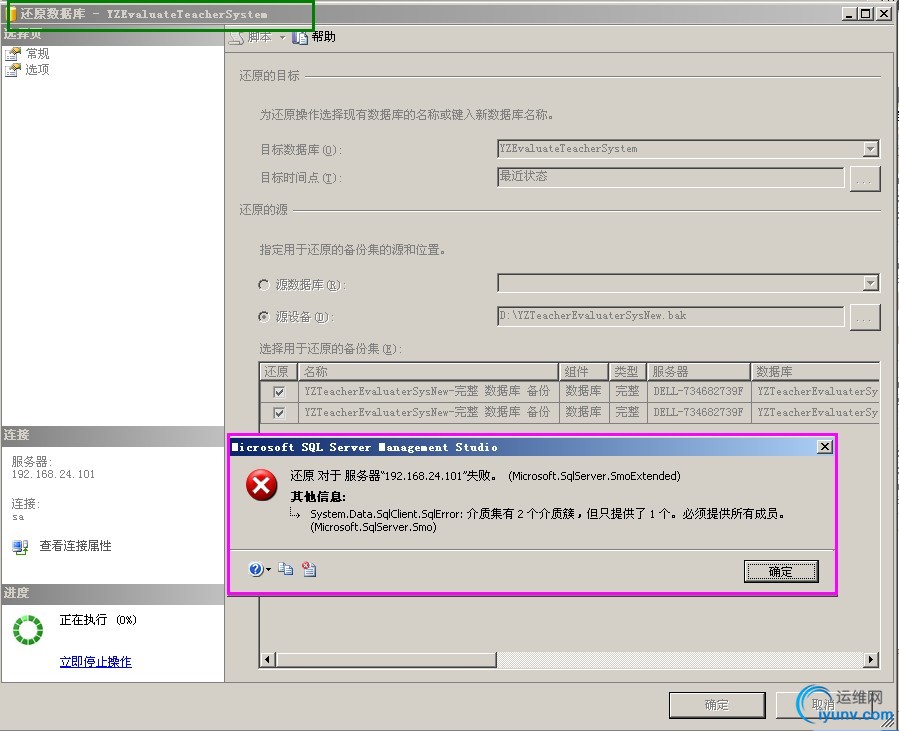Toggle second backup set restore checkbox

pyautogui.click(x=279, y=413)
